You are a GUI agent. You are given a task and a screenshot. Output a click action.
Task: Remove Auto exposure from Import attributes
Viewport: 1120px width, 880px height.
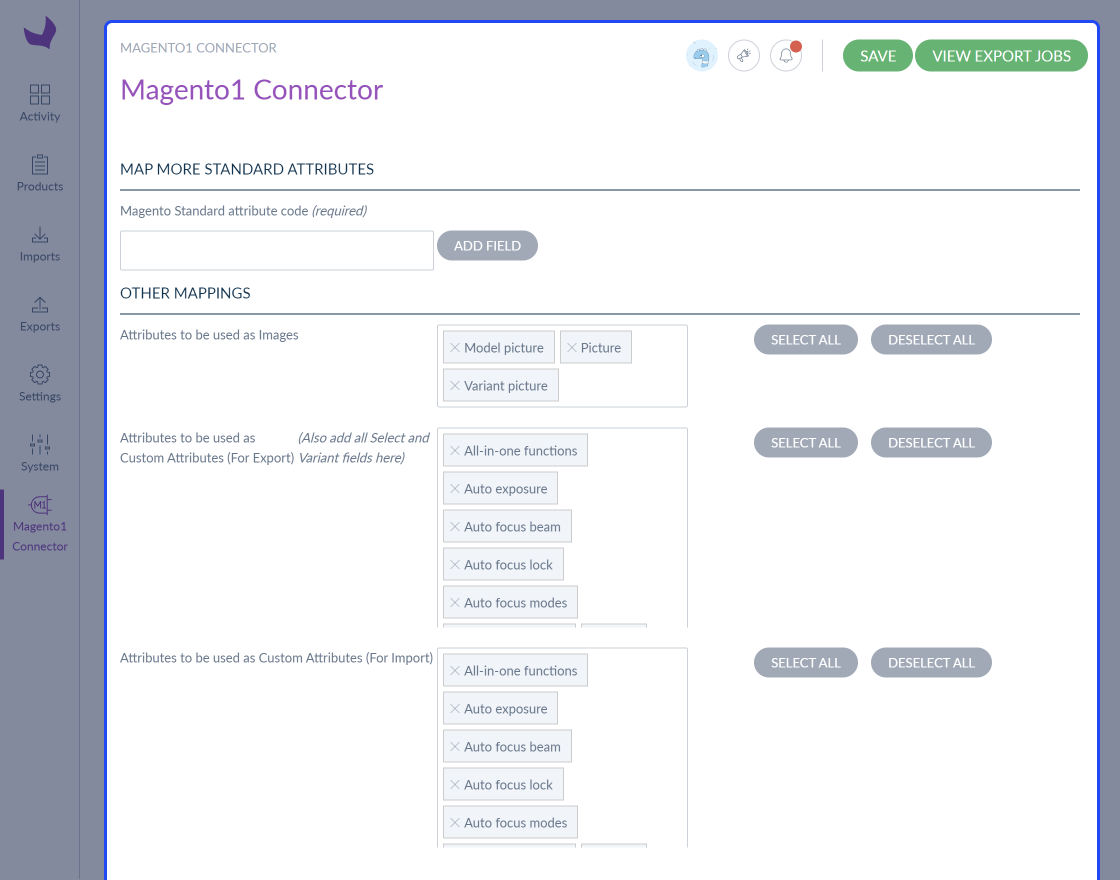click(454, 709)
